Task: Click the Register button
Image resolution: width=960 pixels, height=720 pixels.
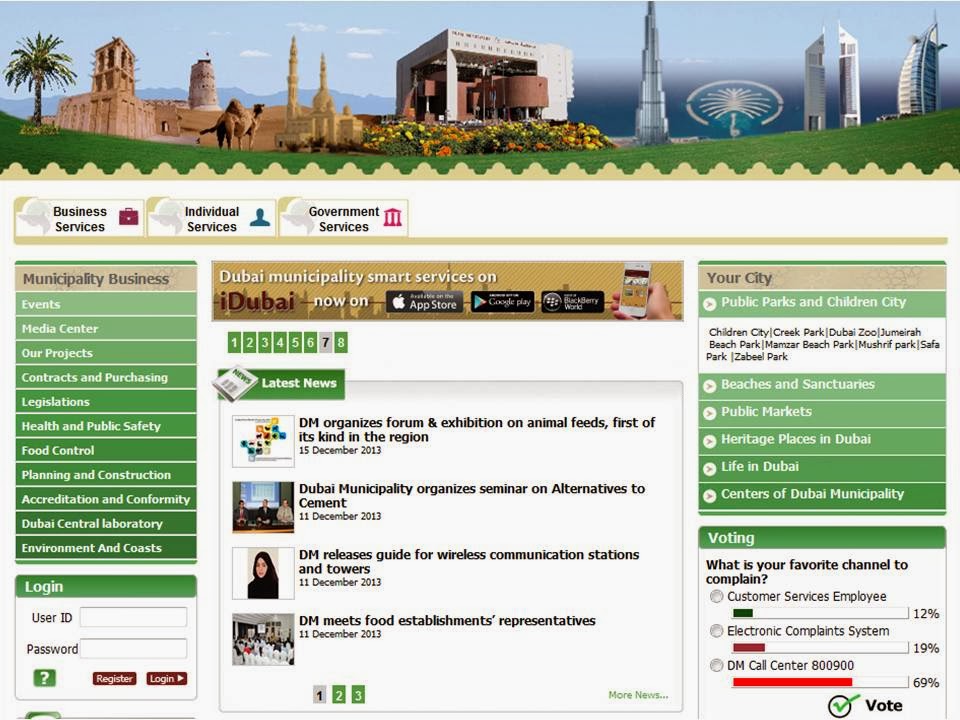Action: tap(114, 678)
